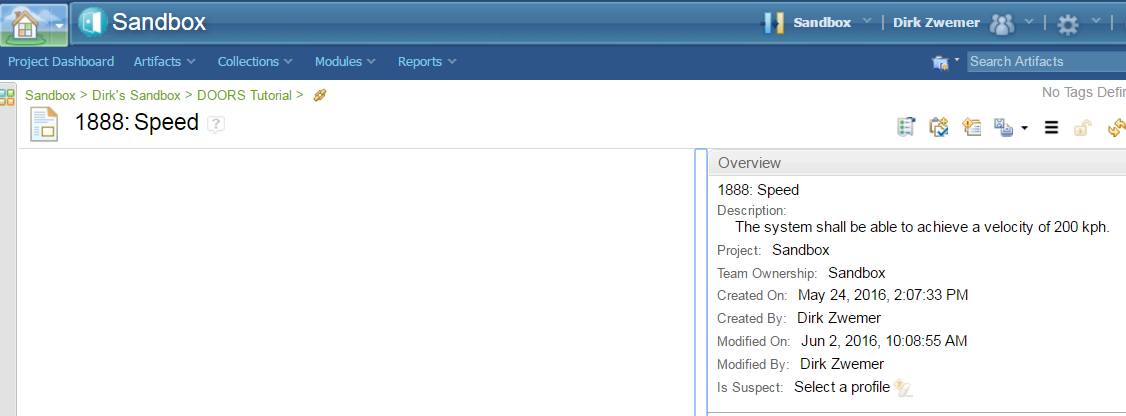
Task: Click the Home house icon
Action: tap(27, 24)
